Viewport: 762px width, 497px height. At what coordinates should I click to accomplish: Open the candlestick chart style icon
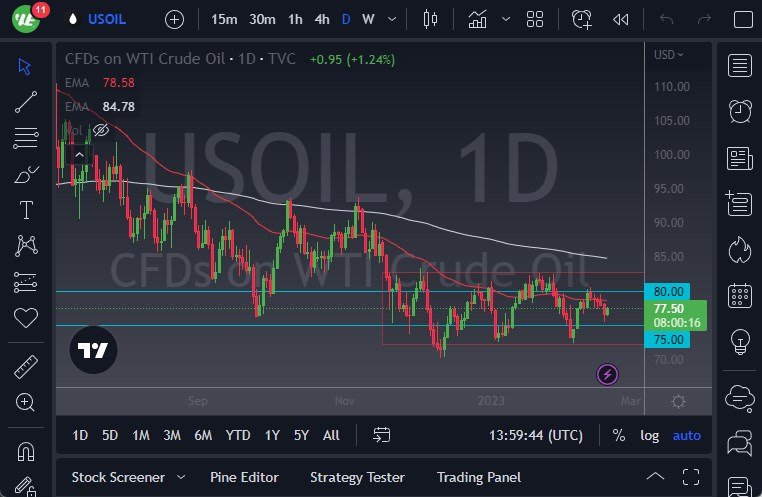(431, 19)
